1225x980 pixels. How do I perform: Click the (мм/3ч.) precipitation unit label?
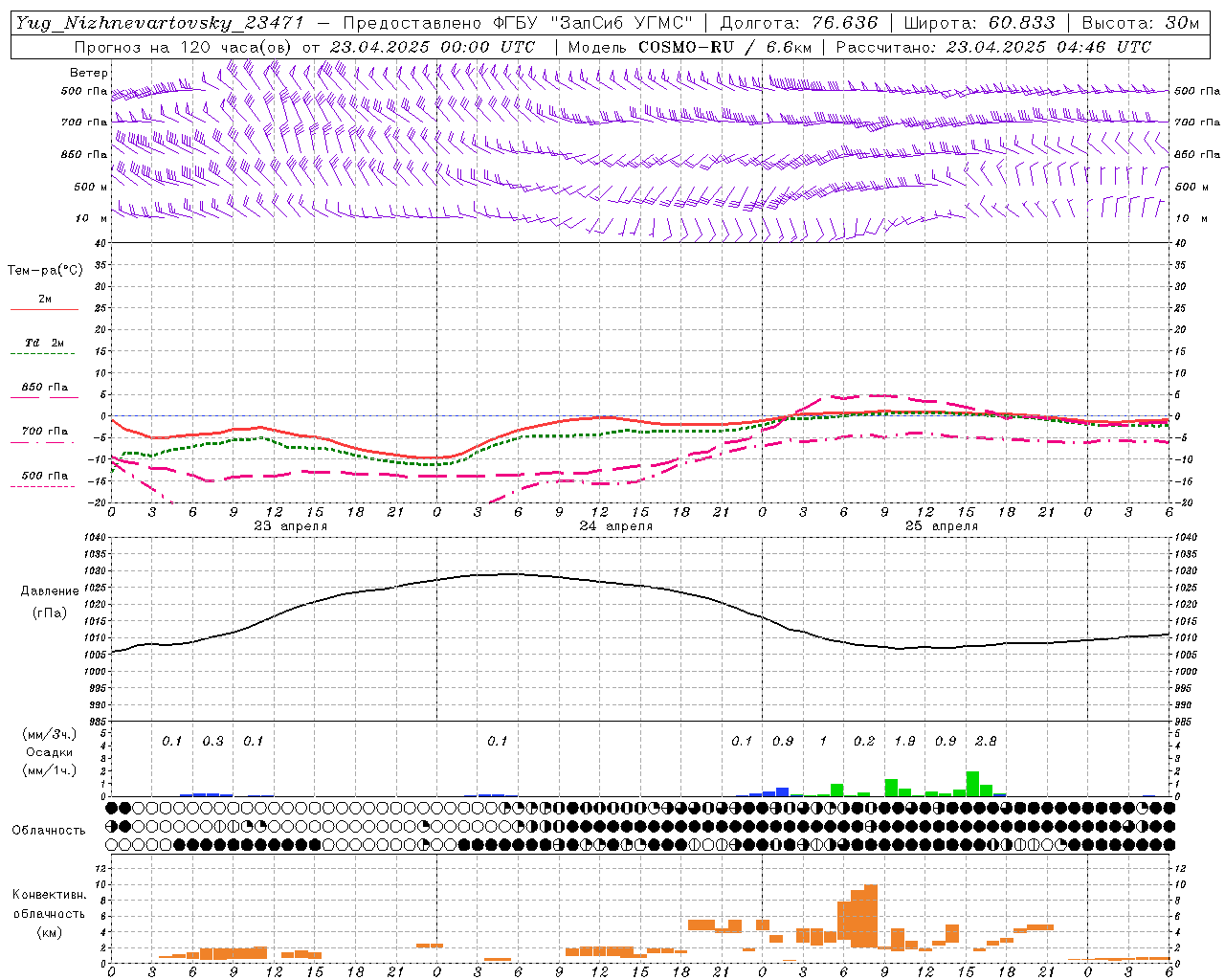[x=50, y=734]
